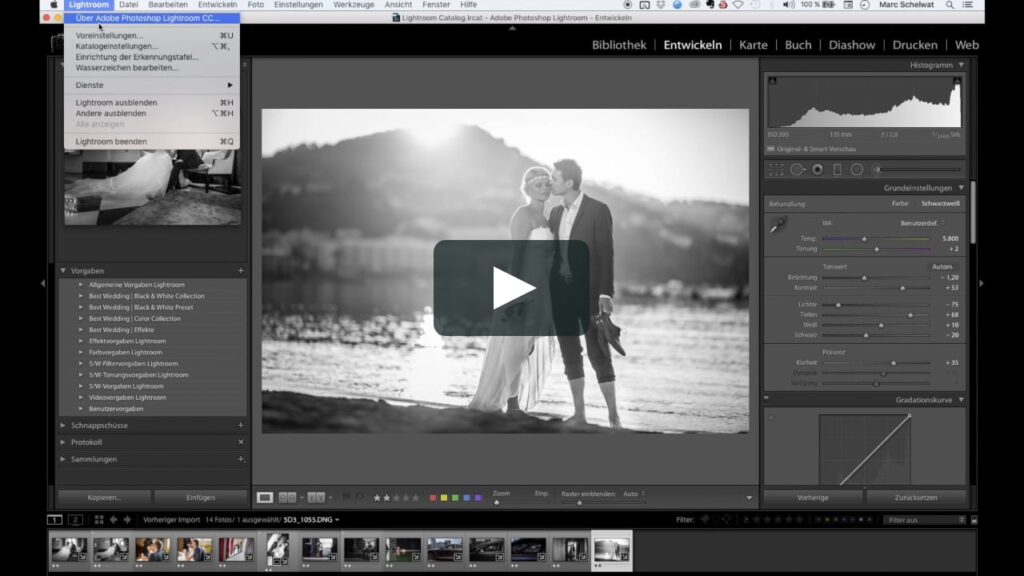The width and height of the screenshot is (1024, 576).
Task: Switch treatment to Schwarzweiß
Action: click(940, 204)
